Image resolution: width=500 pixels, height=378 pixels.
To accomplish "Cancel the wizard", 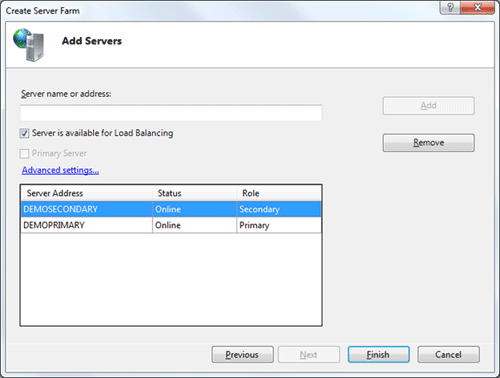I will tap(448, 354).
